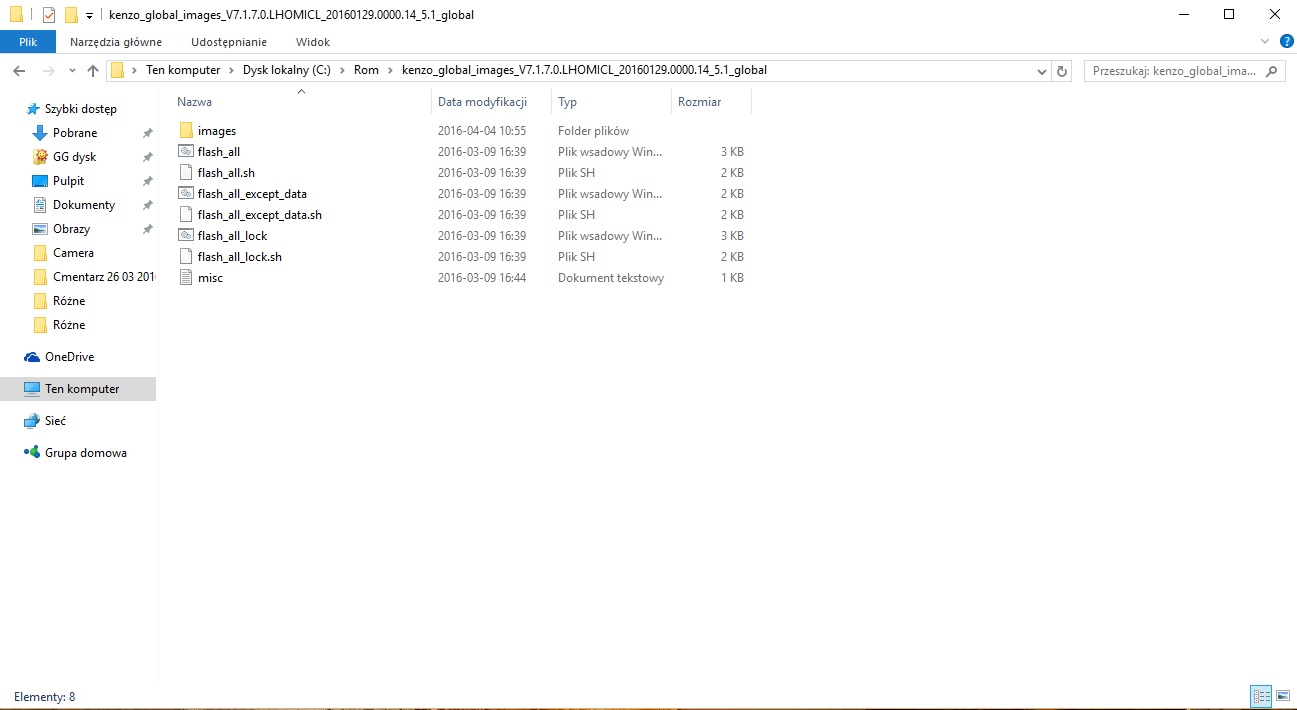
Task: Select OneDrive in the navigation pane
Action: [x=69, y=357]
